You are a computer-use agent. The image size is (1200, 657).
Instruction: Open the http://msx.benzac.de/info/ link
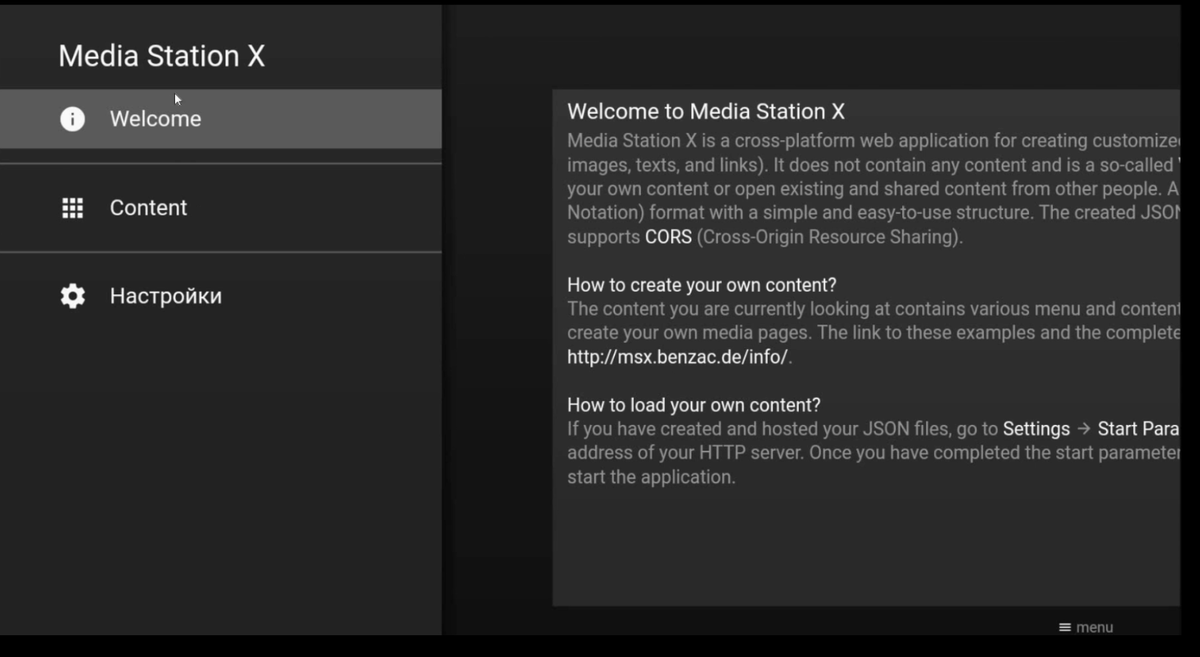pos(679,357)
